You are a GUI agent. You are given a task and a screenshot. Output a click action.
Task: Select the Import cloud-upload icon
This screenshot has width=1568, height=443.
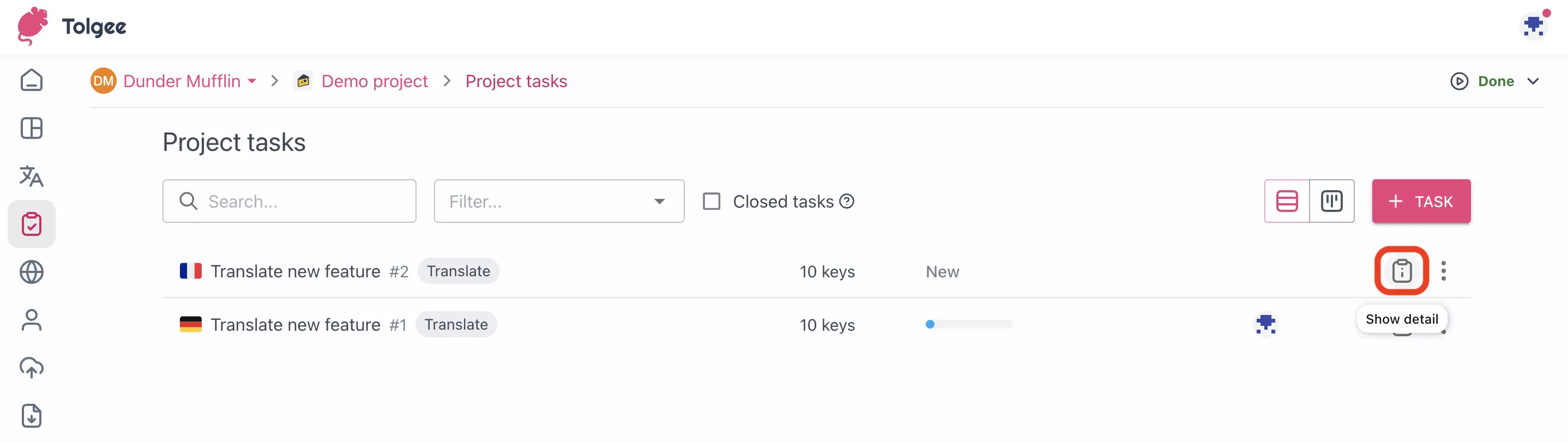pos(31,367)
